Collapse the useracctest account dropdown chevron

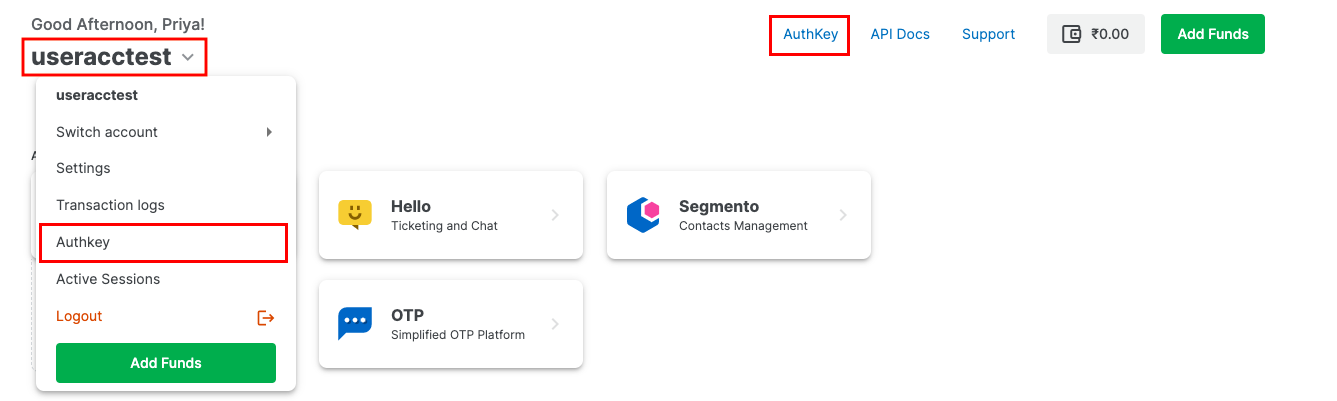(188, 58)
